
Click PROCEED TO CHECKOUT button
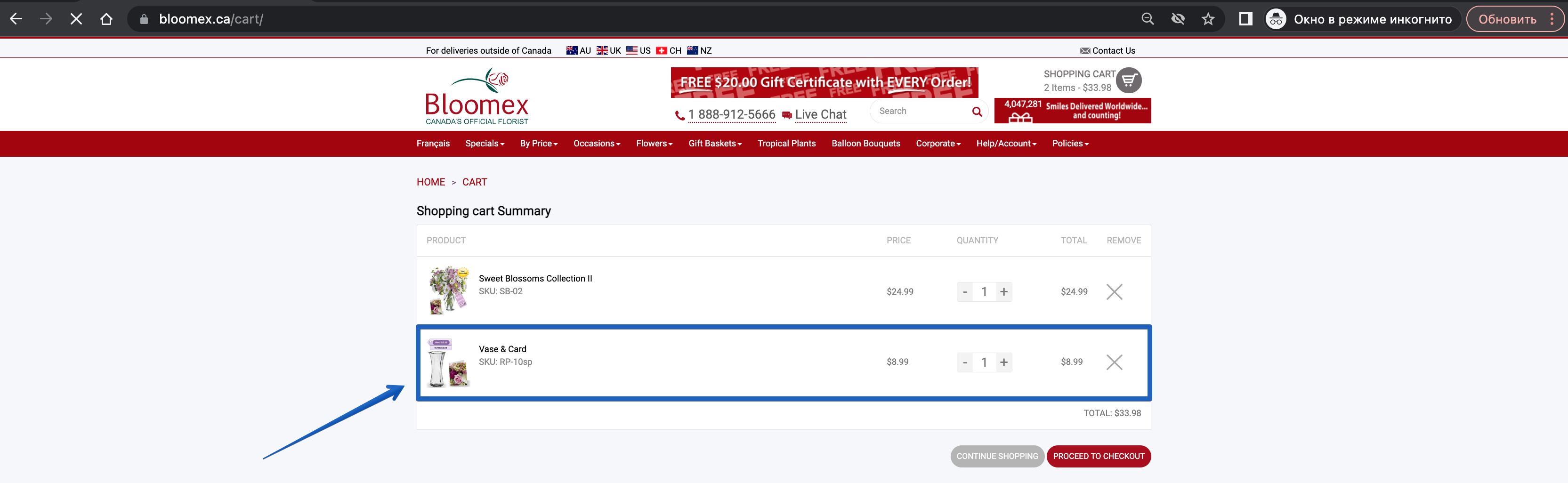coord(1099,456)
